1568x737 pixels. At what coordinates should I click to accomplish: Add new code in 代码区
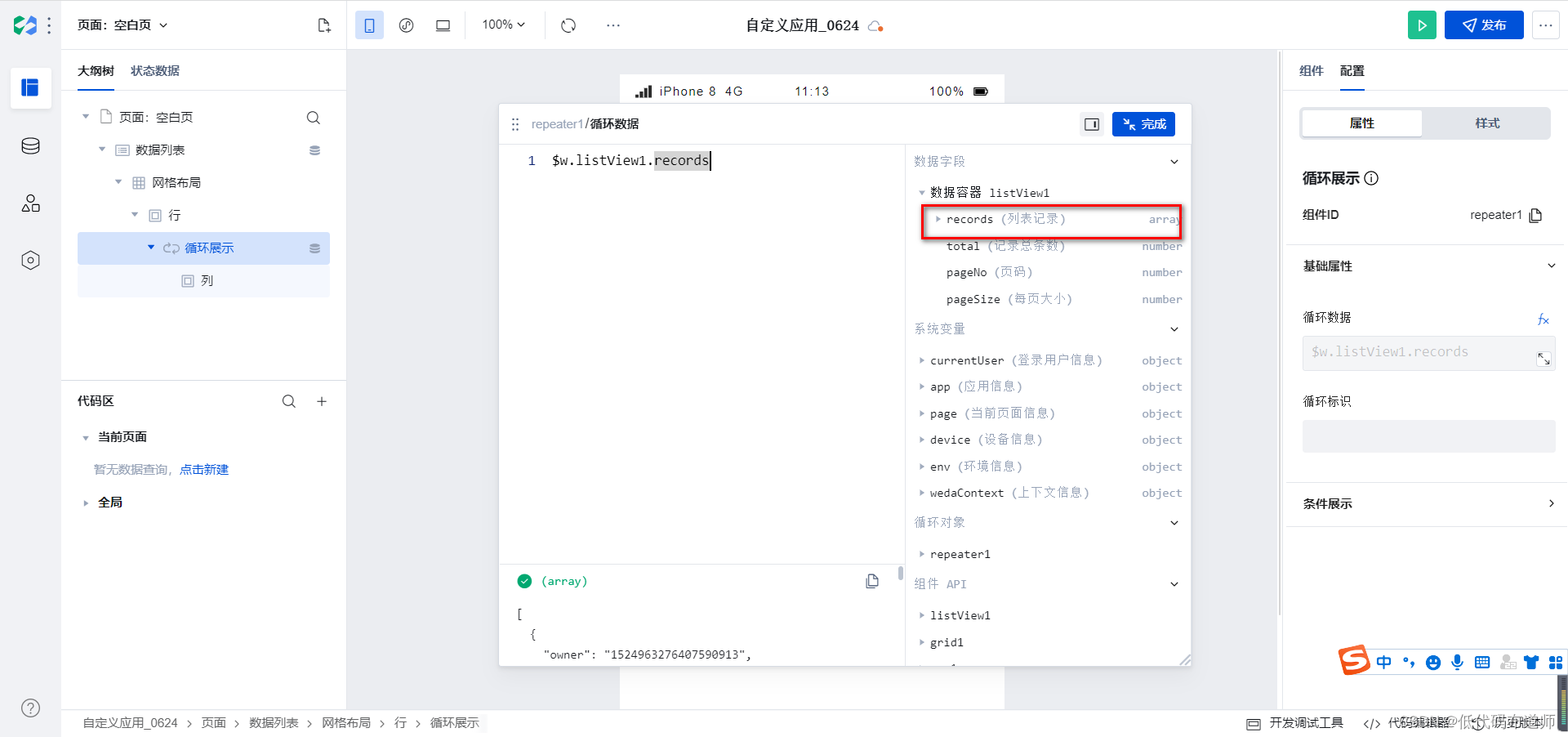pos(322,401)
